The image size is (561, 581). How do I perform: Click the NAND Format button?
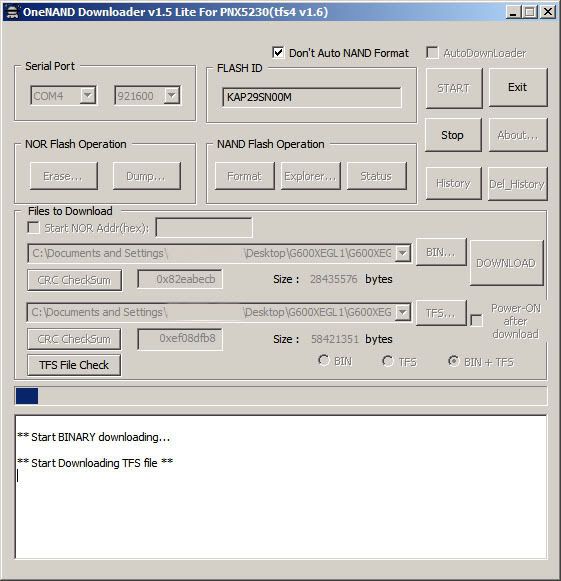click(x=245, y=176)
